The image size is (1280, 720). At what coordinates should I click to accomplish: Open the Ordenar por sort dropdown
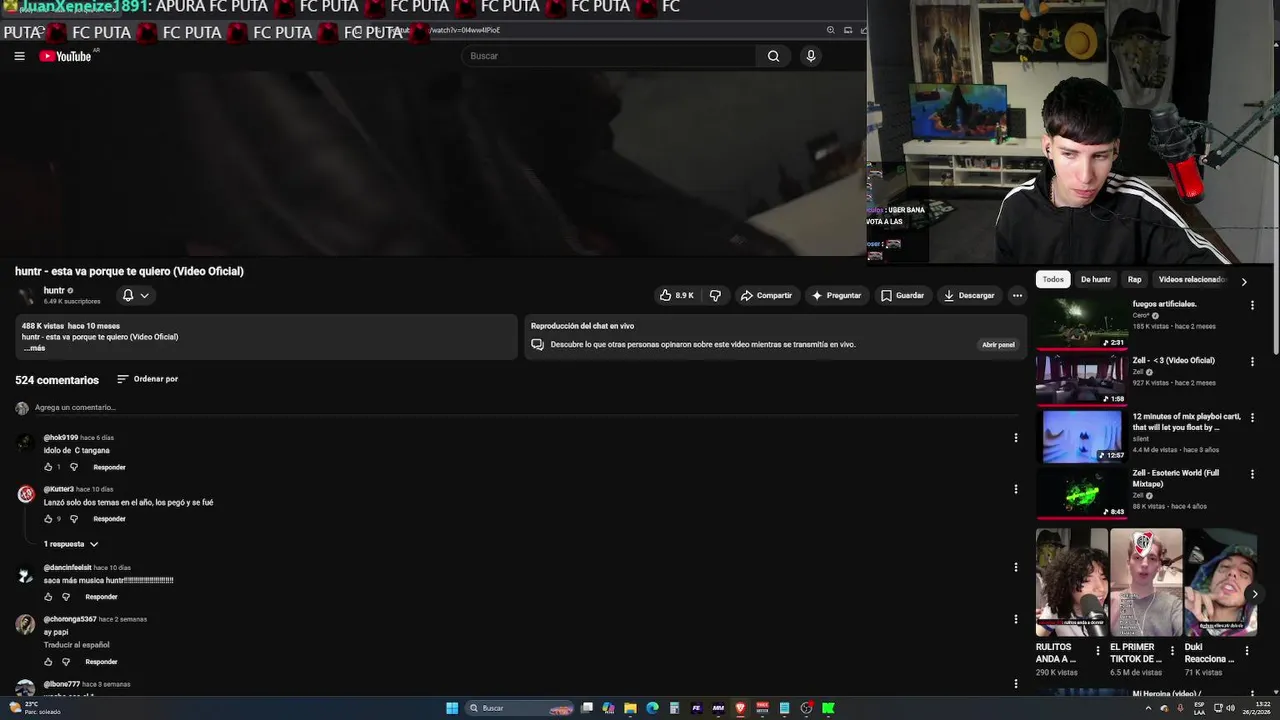(x=147, y=379)
